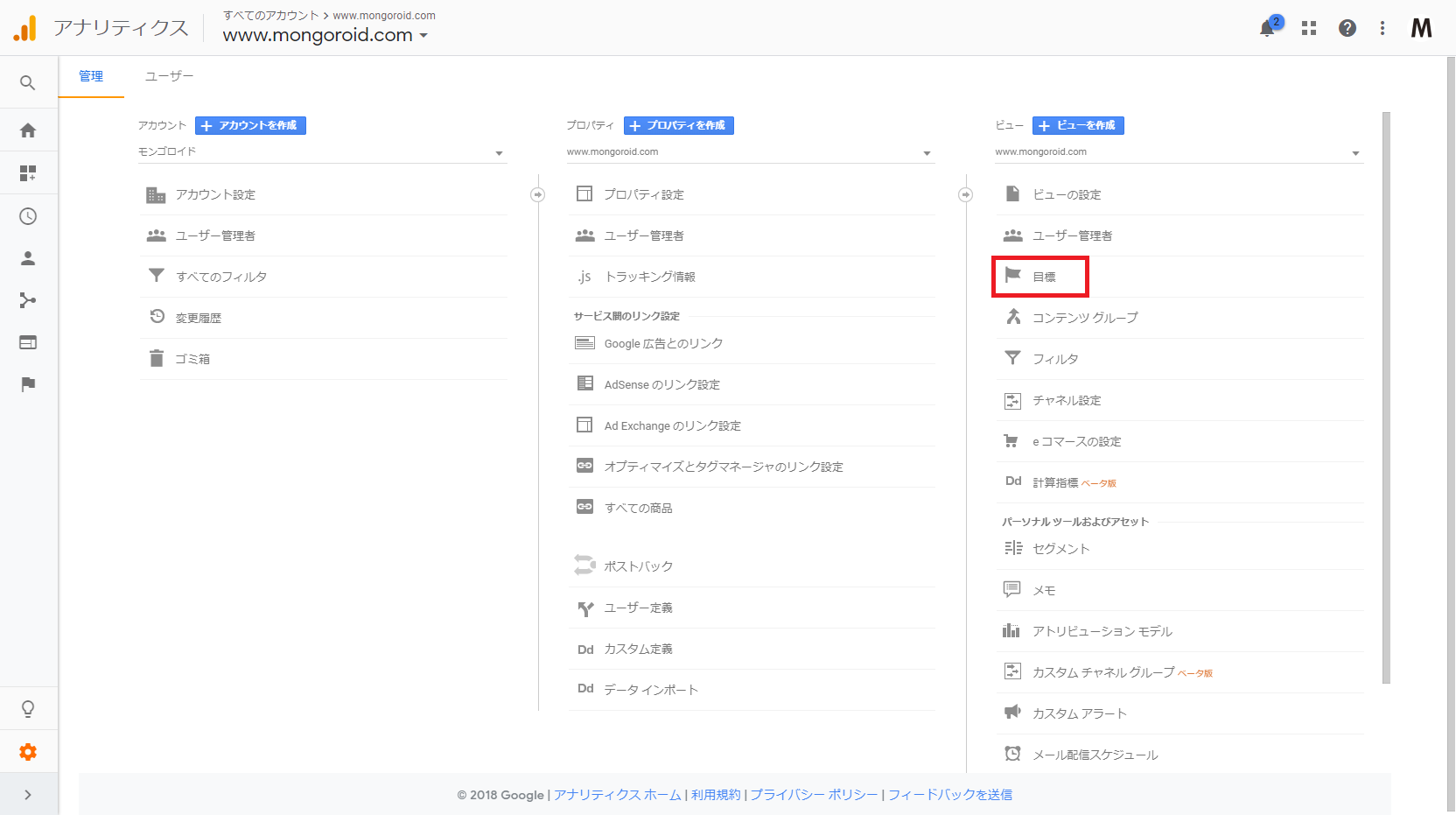Open the admin gear icon
The height and width of the screenshot is (815, 1456).
coord(28,752)
